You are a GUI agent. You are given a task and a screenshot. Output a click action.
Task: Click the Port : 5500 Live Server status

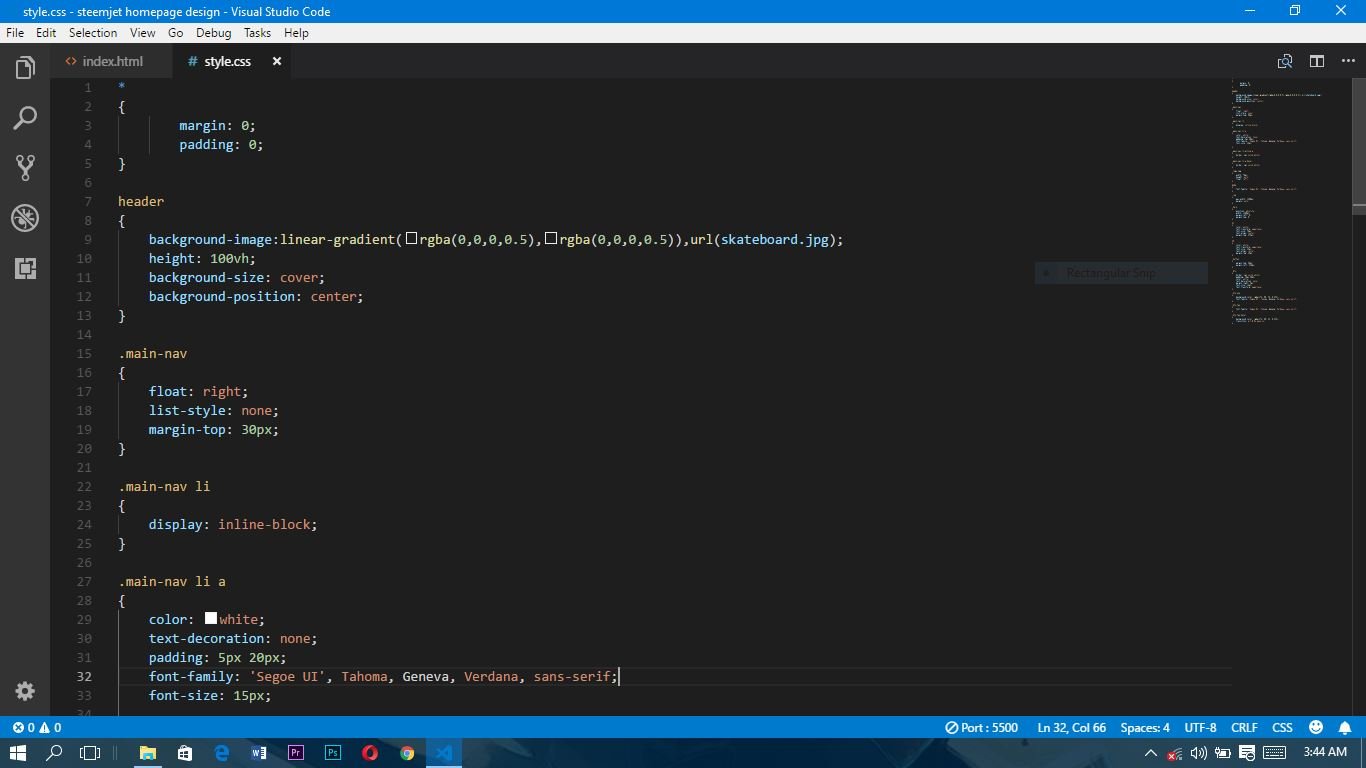[x=981, y=727]
